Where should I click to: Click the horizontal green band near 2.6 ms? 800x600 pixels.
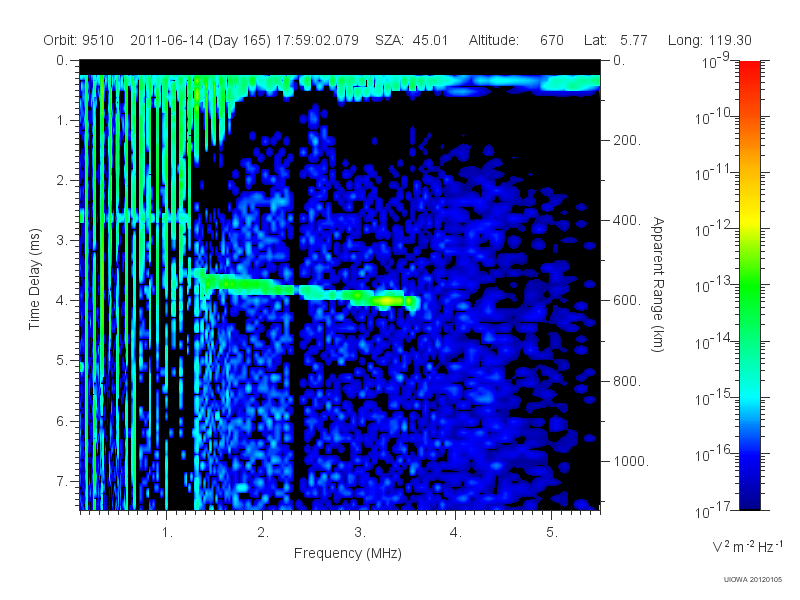pyautogui.click(x=135, y=216)
